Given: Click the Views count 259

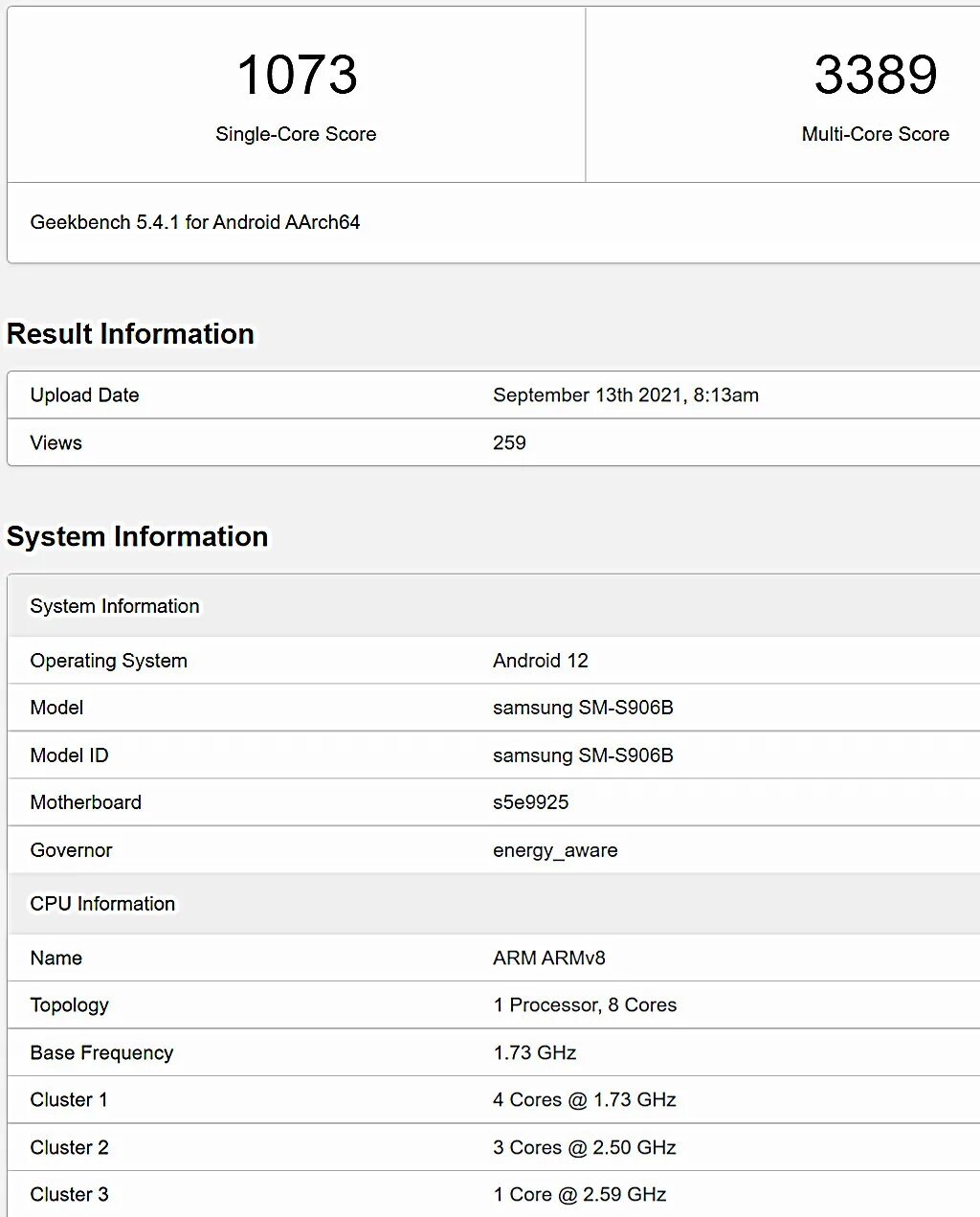Looking at the screenshot, I should 508,442.
